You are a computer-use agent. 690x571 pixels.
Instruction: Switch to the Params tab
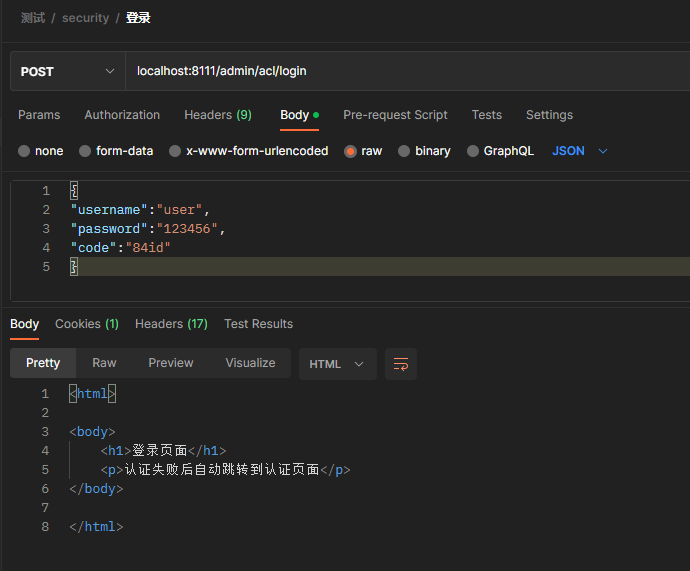(x=39, y=115)
